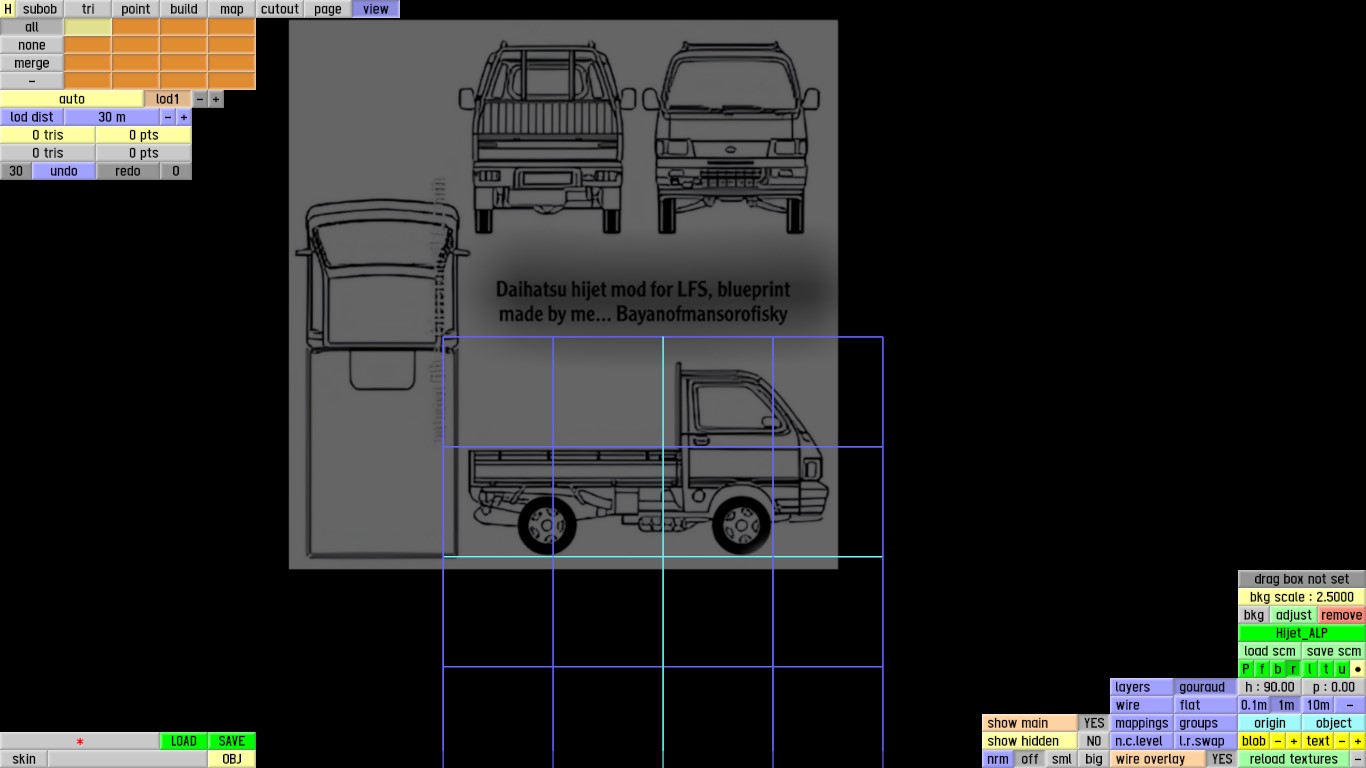Increase blob size with plus button
1366x768 pixels.
(1294, 741)
